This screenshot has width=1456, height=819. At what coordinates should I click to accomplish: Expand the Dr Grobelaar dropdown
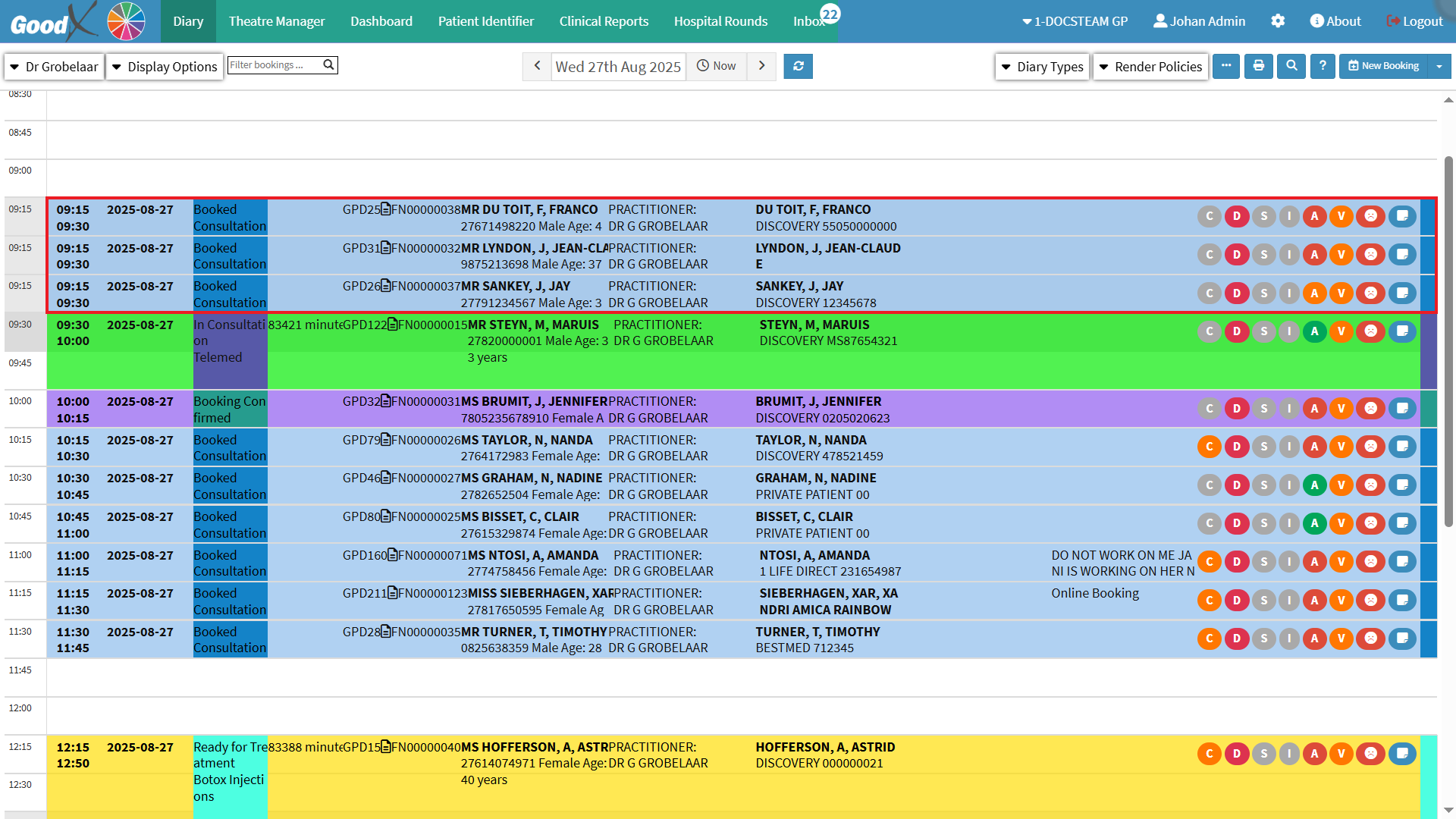pyautogui.click(x=54, y=67)
